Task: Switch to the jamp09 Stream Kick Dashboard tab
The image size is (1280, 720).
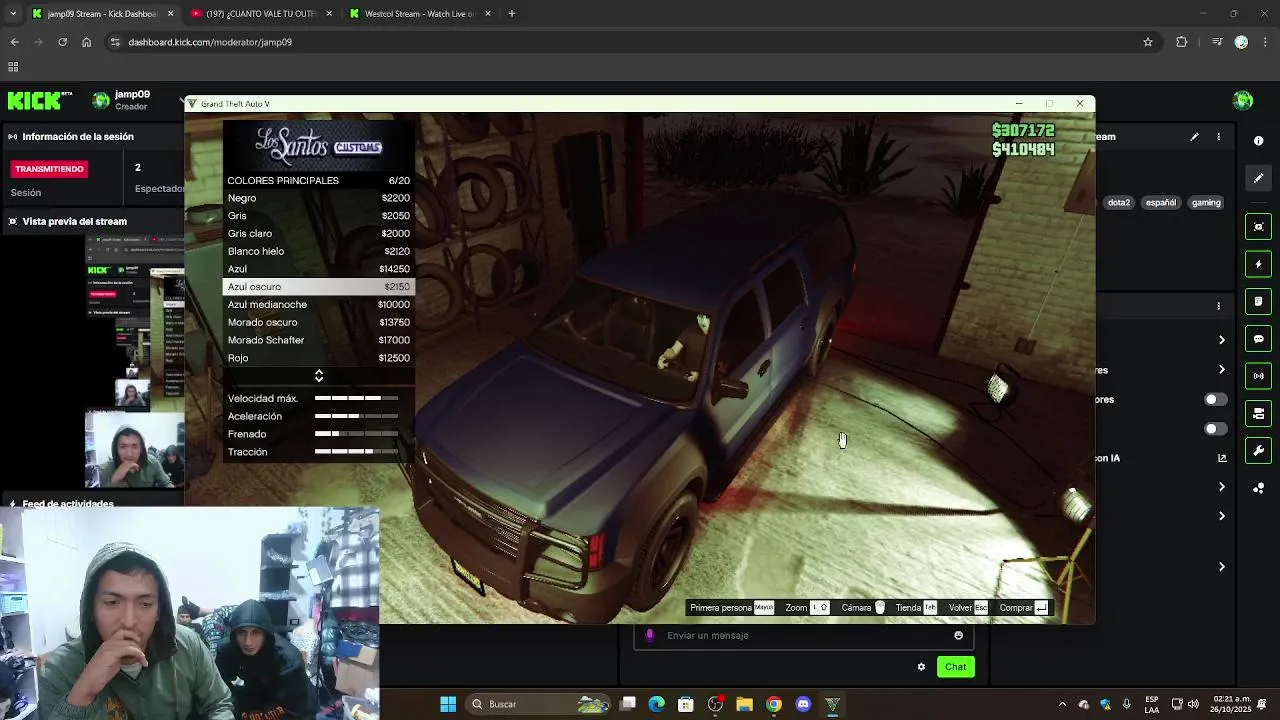Action: click(x=102, y=14)
